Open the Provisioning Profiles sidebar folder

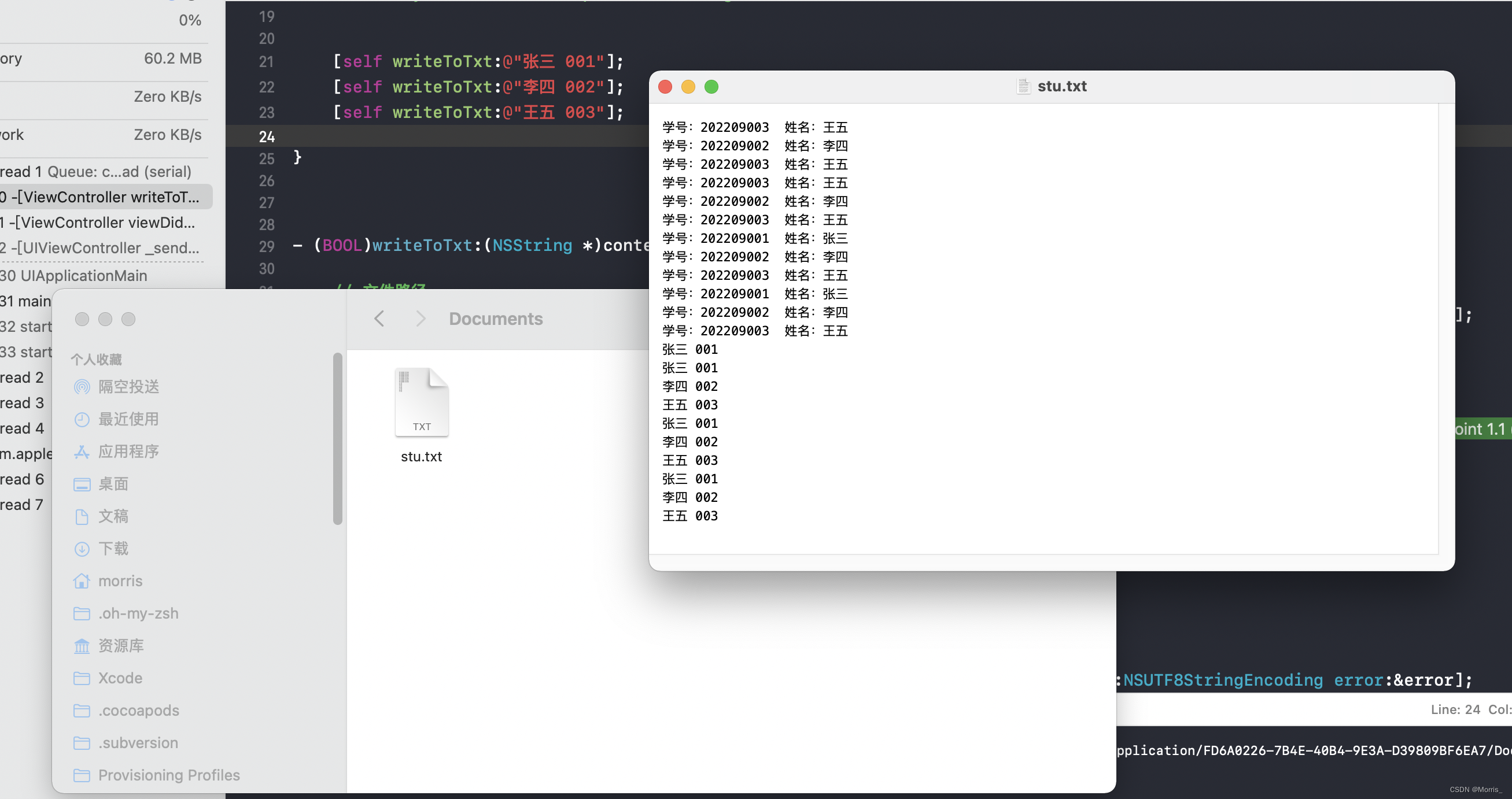(168, 775)
